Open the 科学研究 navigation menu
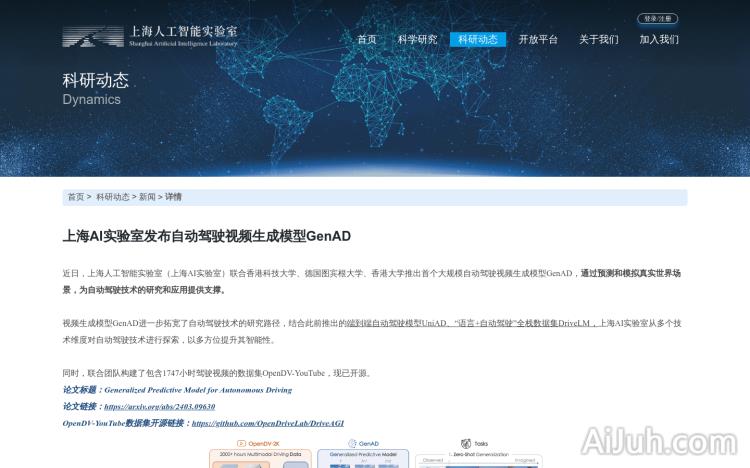The image size is (750, 468). (417, 40)
